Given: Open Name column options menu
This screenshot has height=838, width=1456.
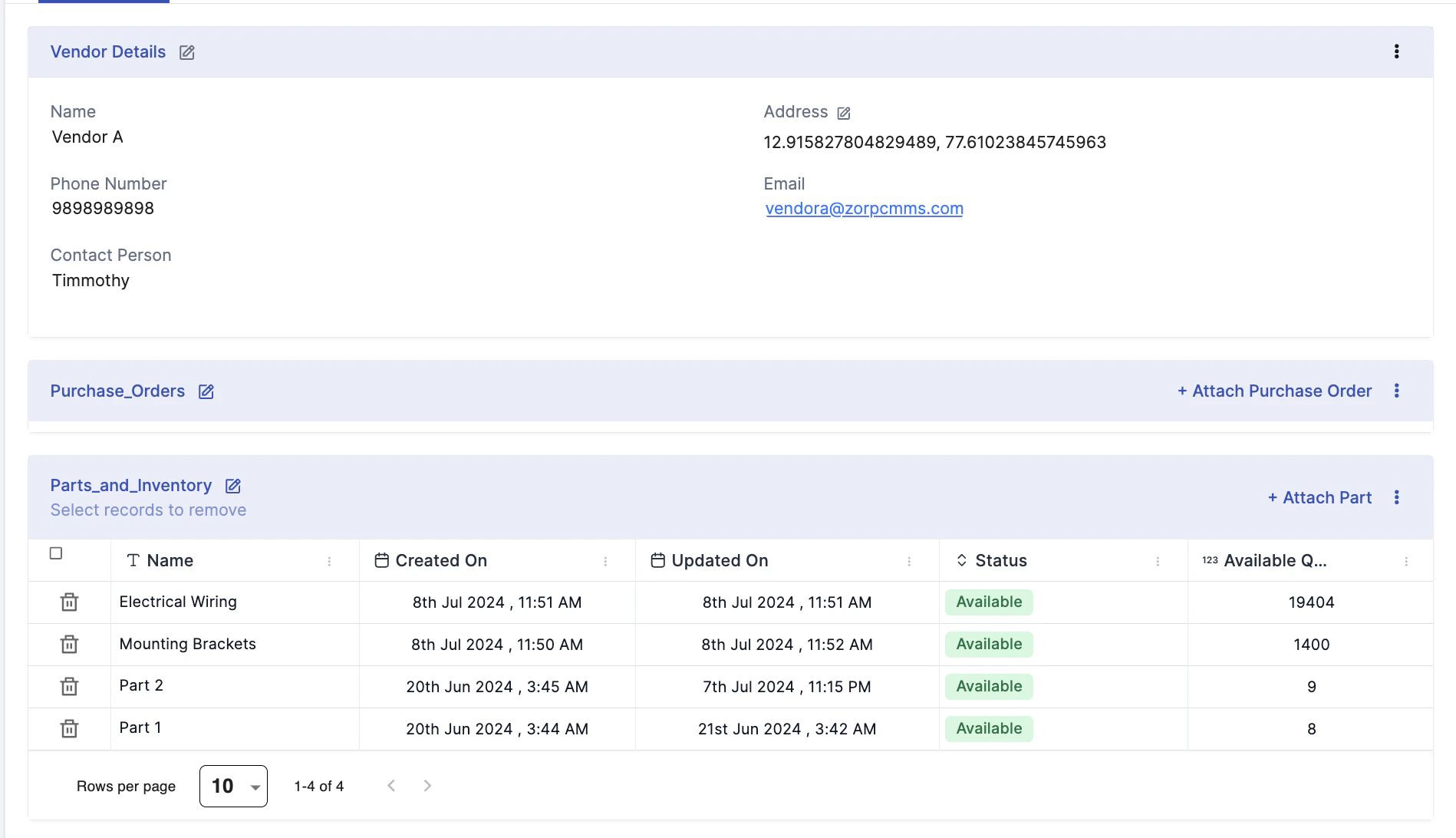Looking at the screenshot, I should point(329,562).
